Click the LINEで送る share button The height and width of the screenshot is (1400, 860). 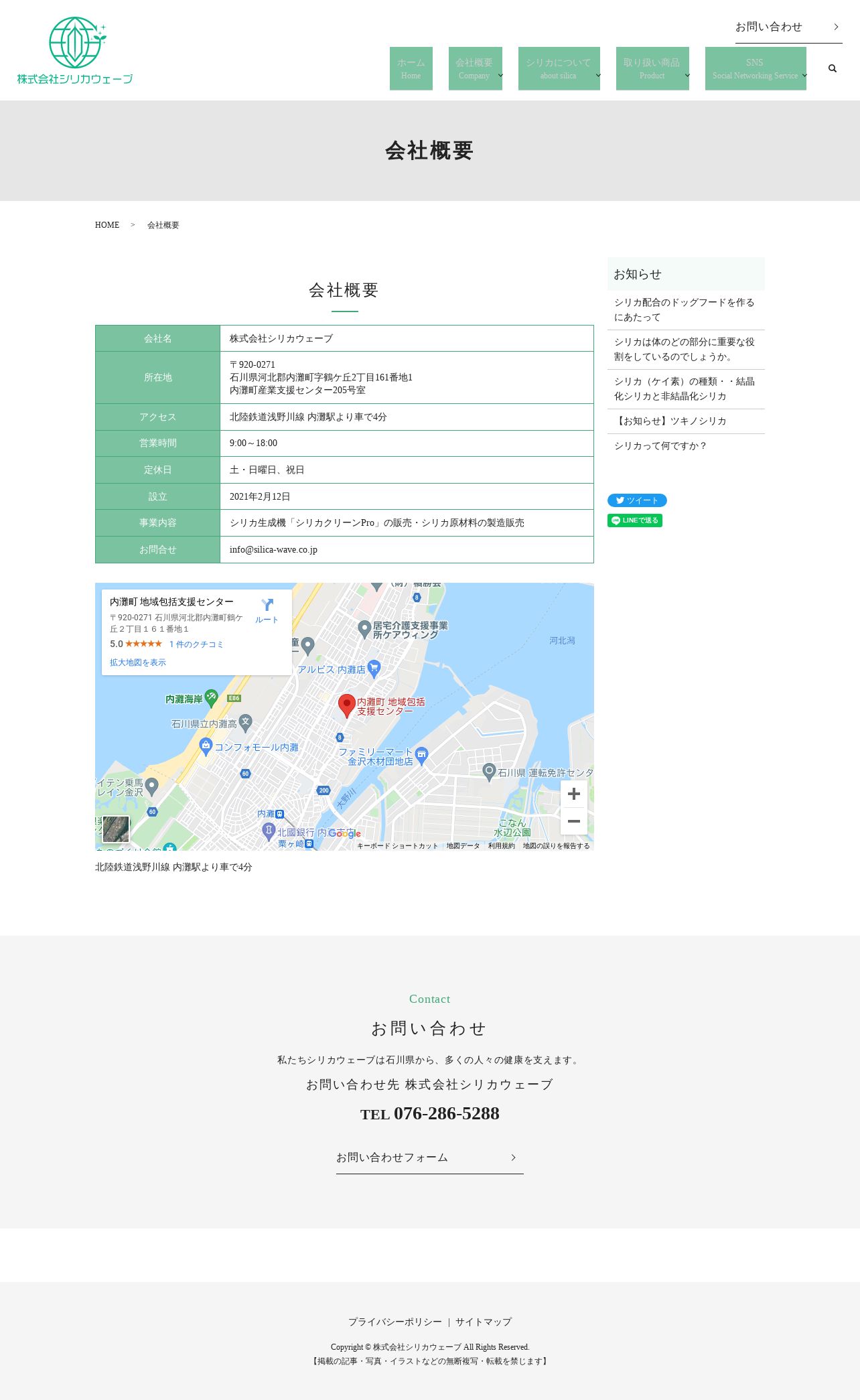click(635, 520)
